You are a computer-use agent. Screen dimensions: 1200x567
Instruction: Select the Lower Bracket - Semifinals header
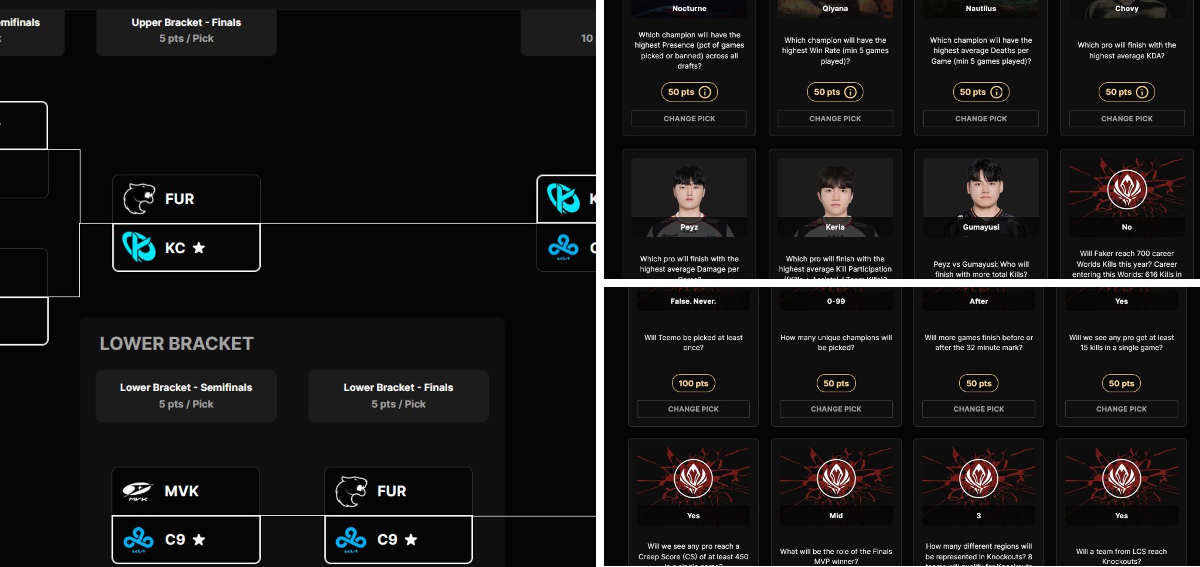[186, 396]
